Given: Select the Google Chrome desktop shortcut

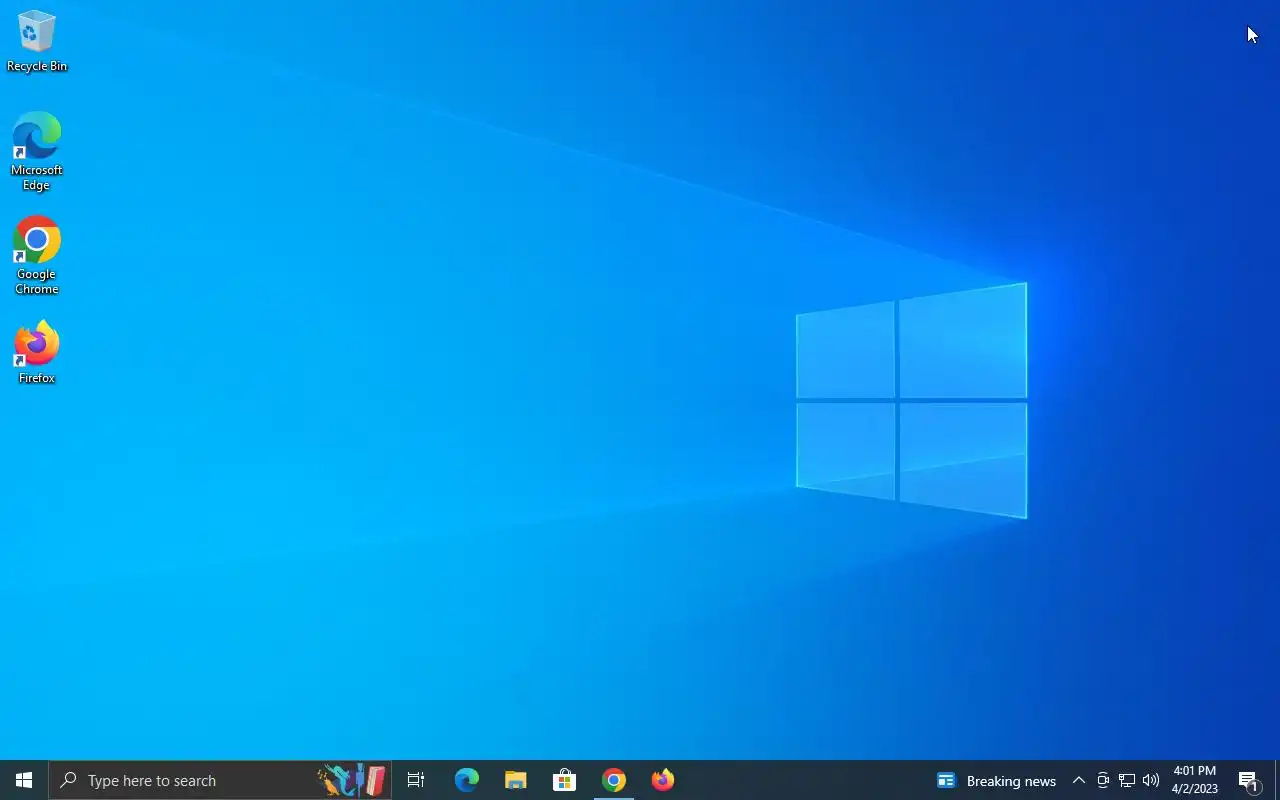Looking at the screenshot, I should click(37, 256).
